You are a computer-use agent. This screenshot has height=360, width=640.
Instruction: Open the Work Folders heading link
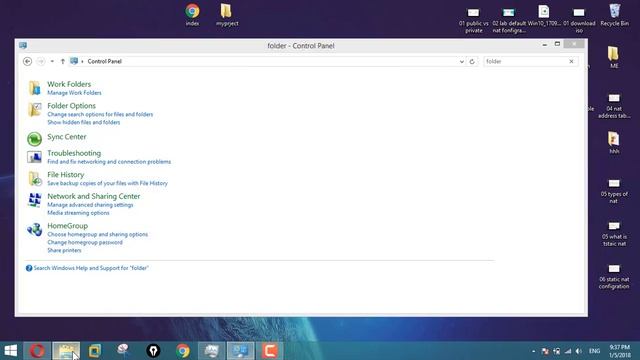[69, 84]
